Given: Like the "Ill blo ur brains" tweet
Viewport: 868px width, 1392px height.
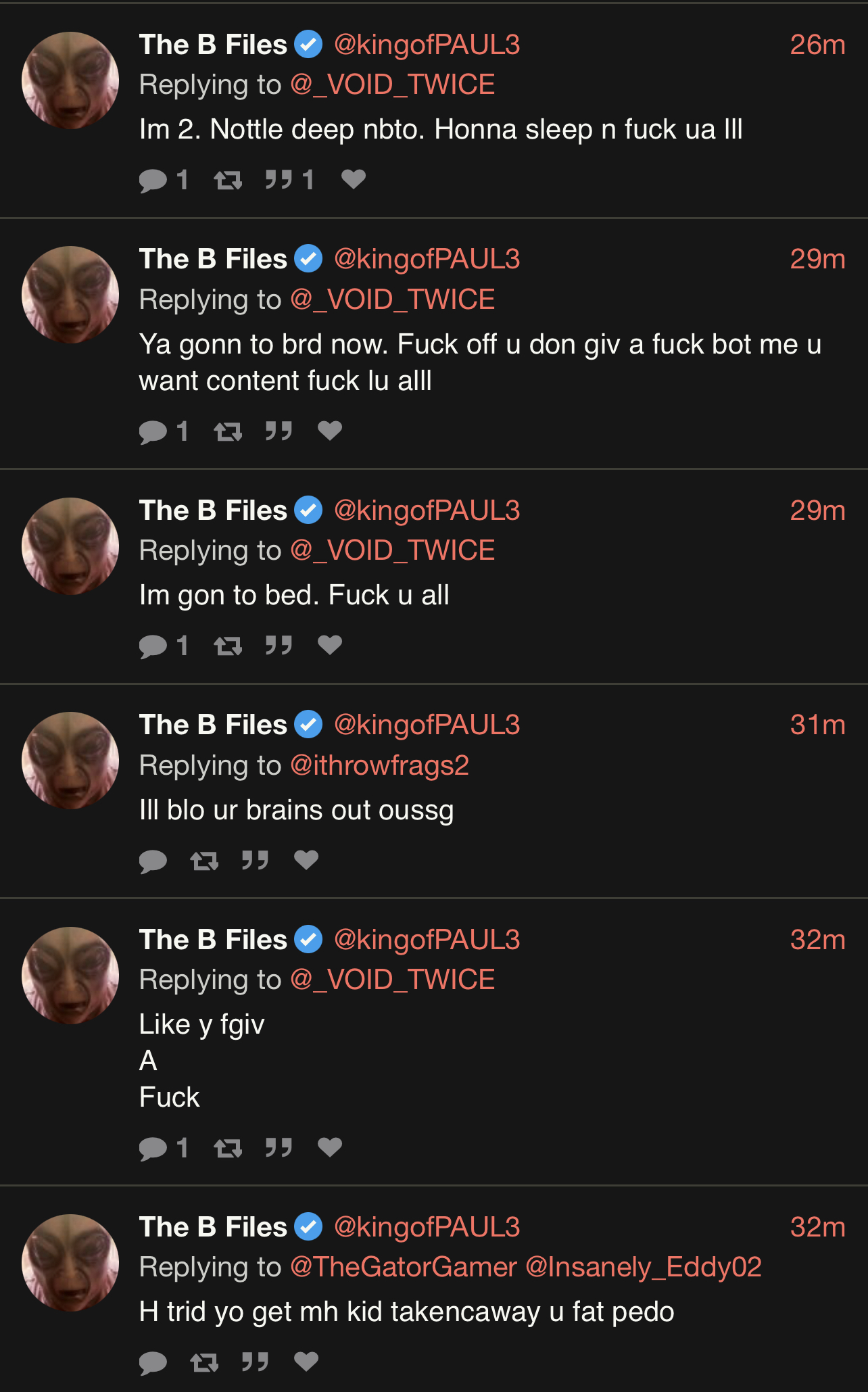Looking at the screenshot, I should (306, 860).
